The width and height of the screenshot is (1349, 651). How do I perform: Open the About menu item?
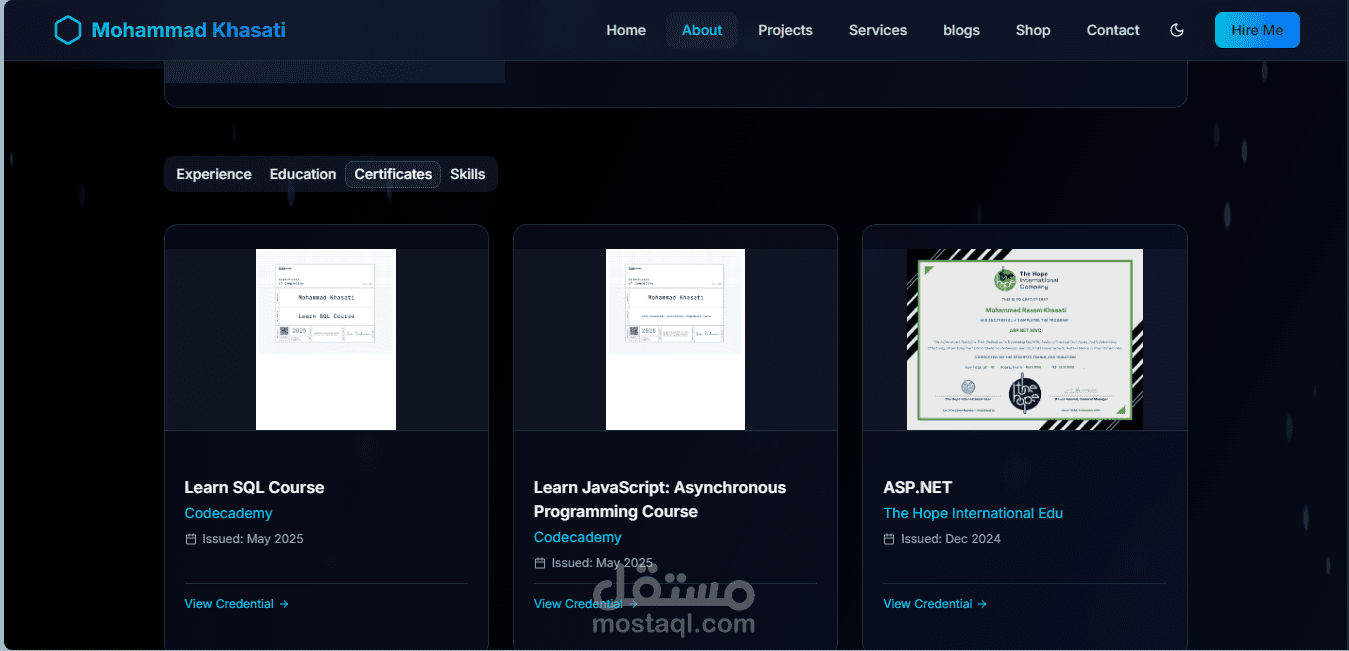click(x=702, y=30)
